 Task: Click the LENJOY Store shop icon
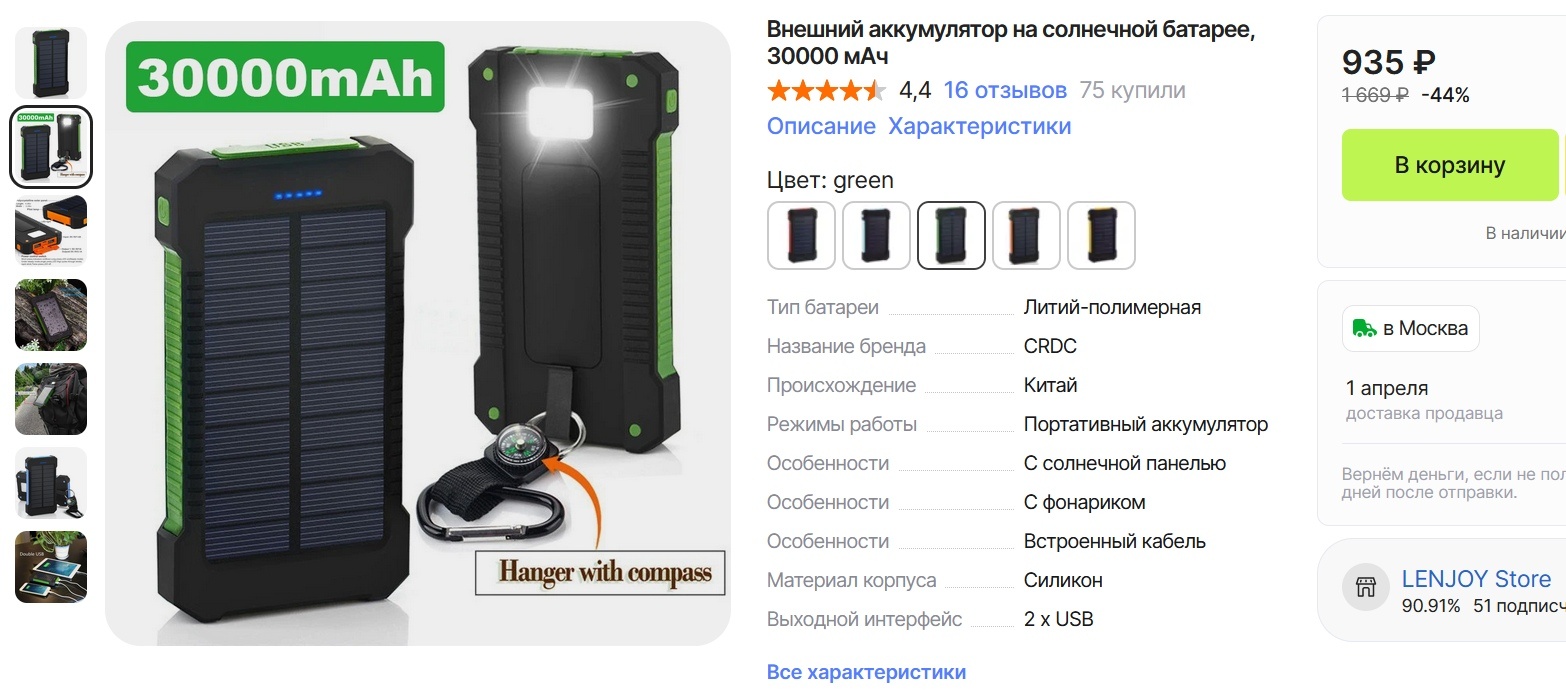point(1365,588)
